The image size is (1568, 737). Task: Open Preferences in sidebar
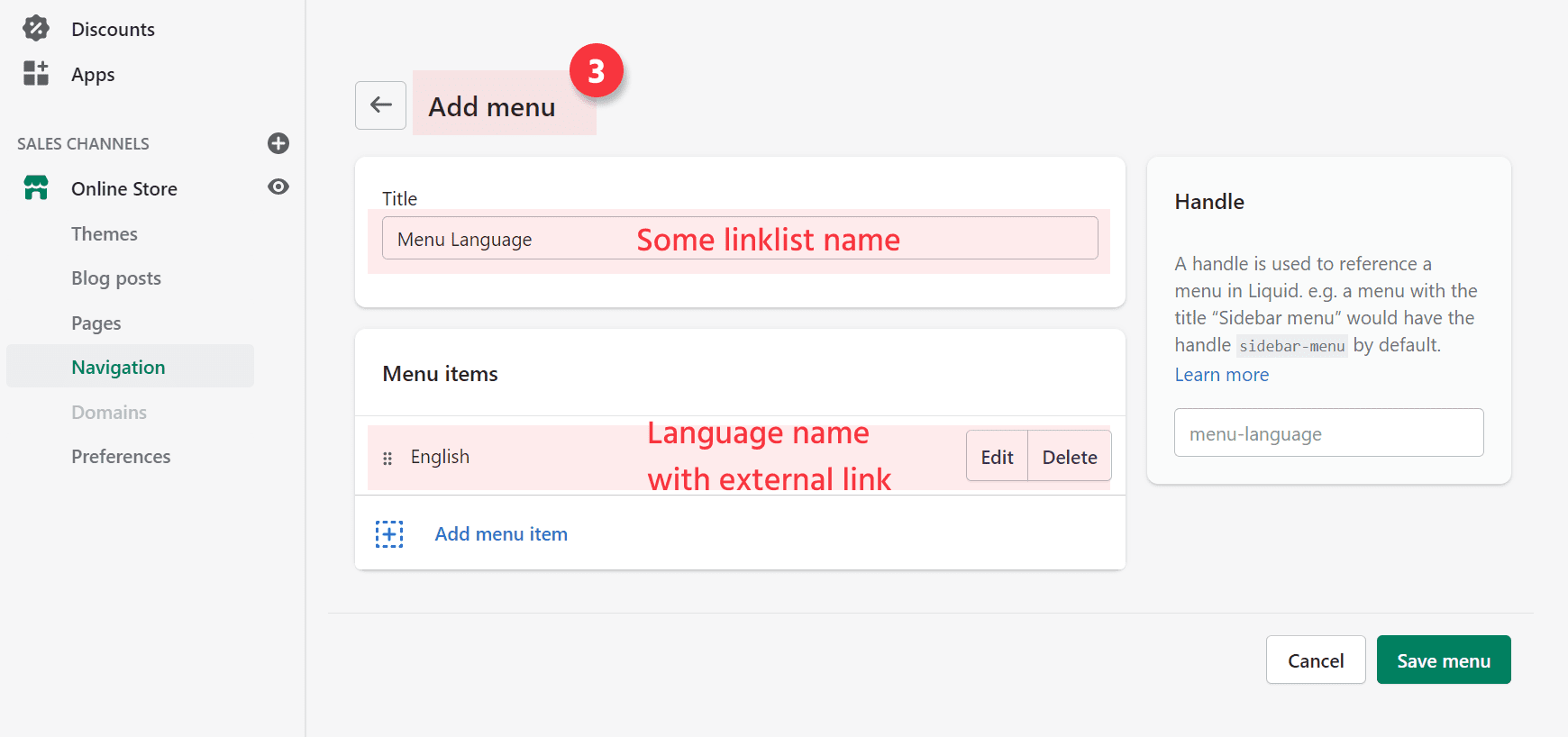[x=121, y=457]
